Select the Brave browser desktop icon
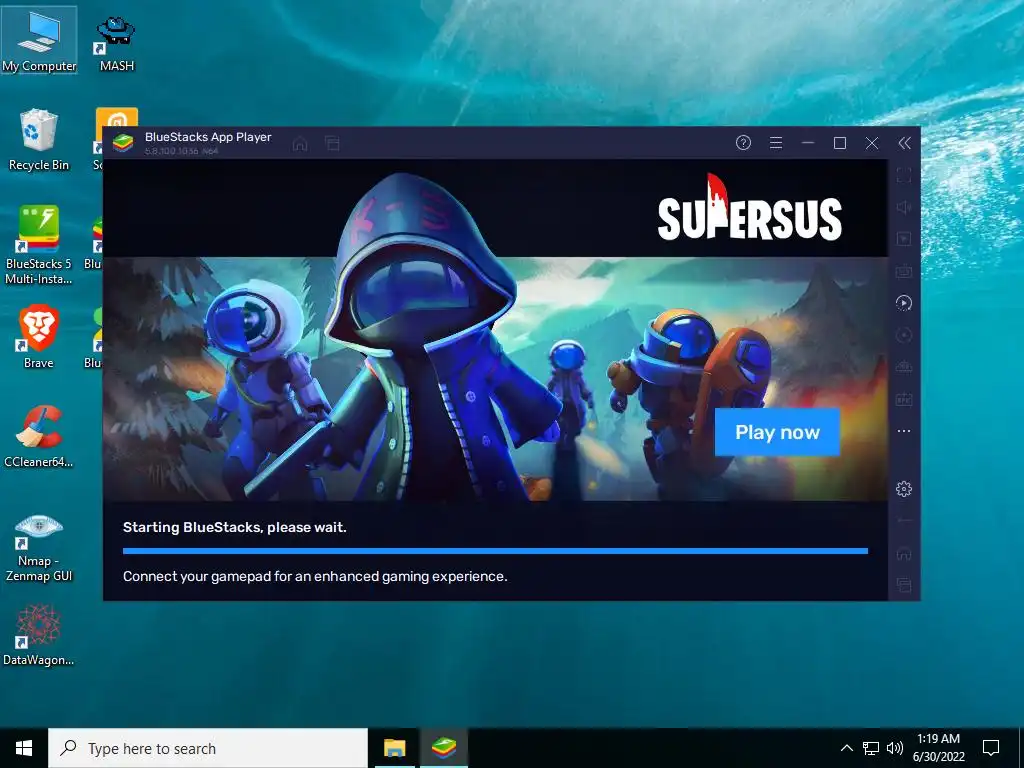The width and height of the screenshot is (1024, 768). (39, 337)
